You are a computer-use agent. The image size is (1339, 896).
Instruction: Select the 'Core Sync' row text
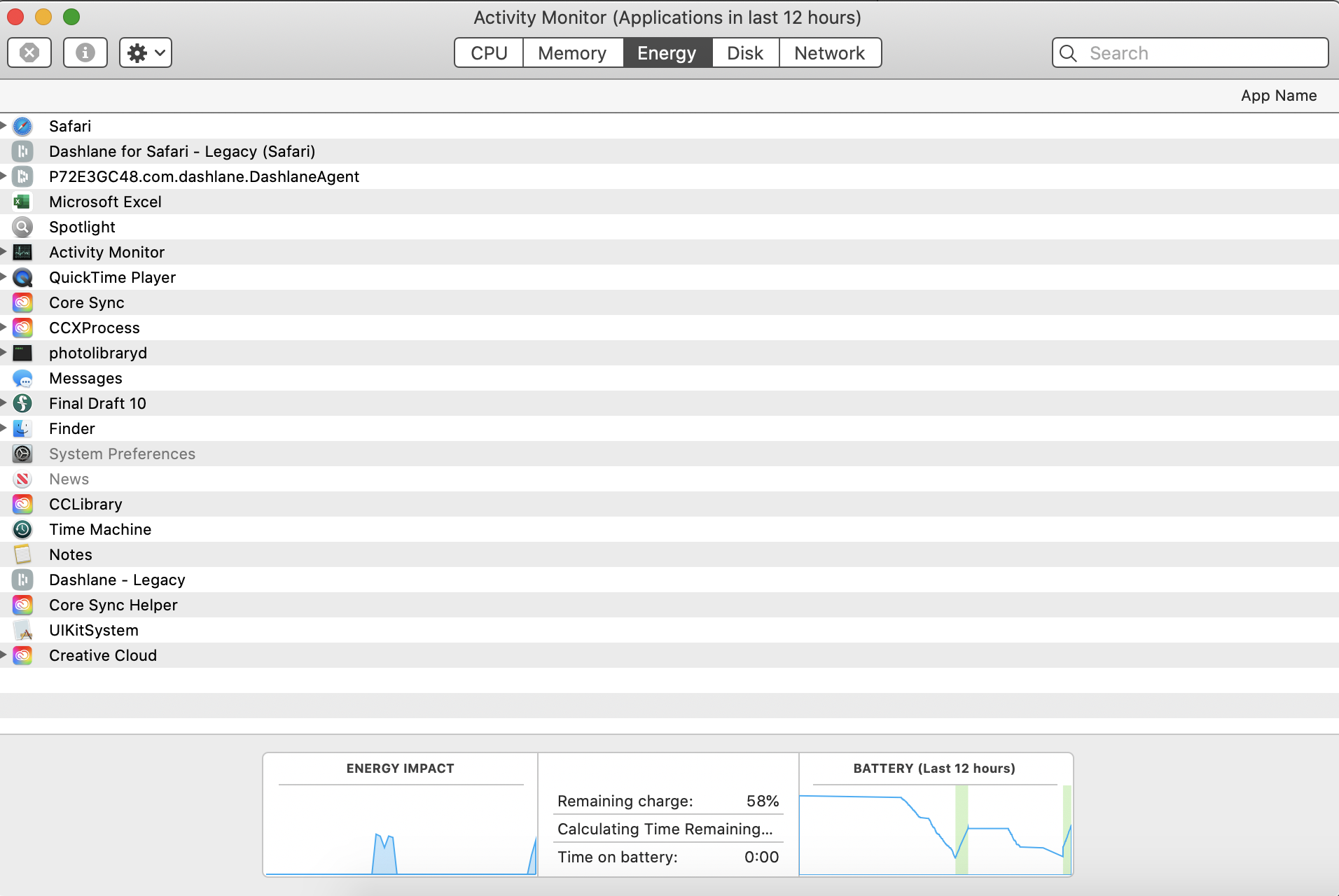click(x=87, y=303)
